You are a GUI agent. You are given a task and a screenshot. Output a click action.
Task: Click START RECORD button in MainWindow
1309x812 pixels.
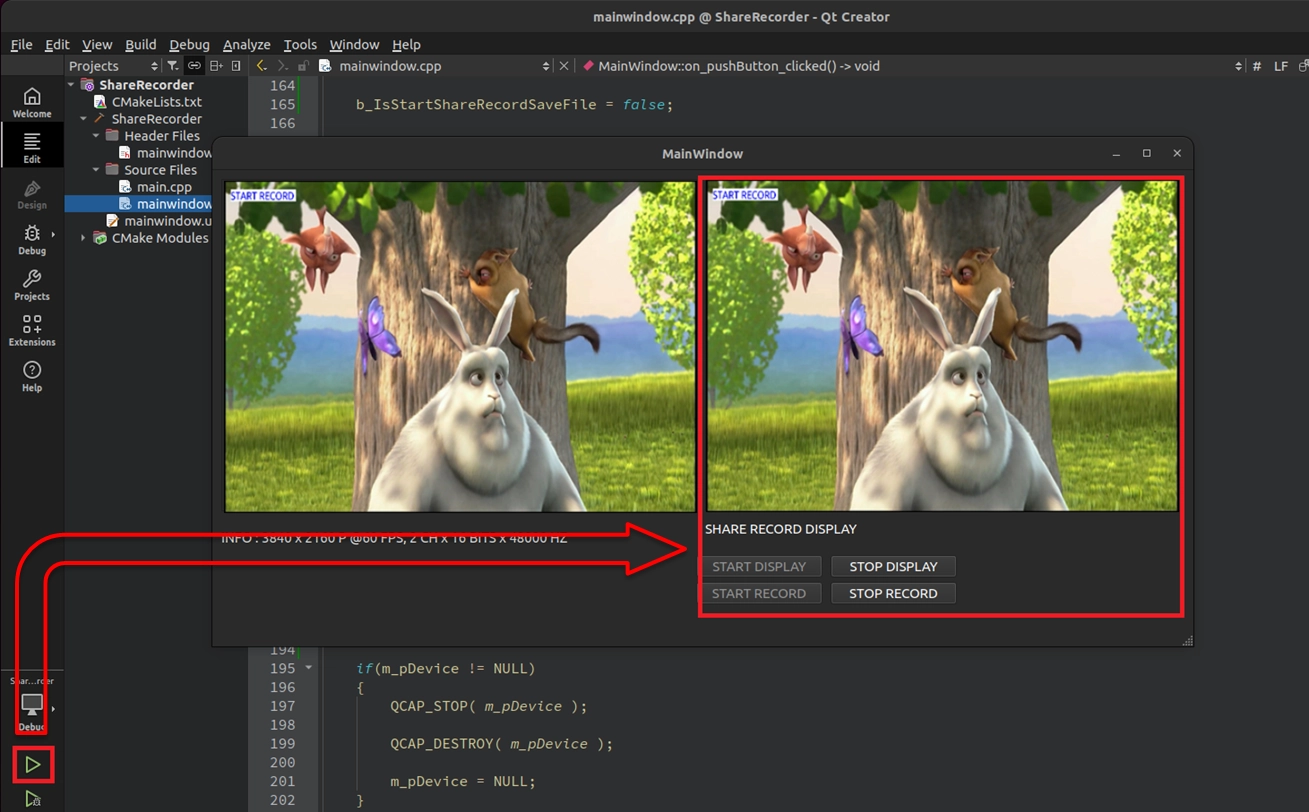759,593
